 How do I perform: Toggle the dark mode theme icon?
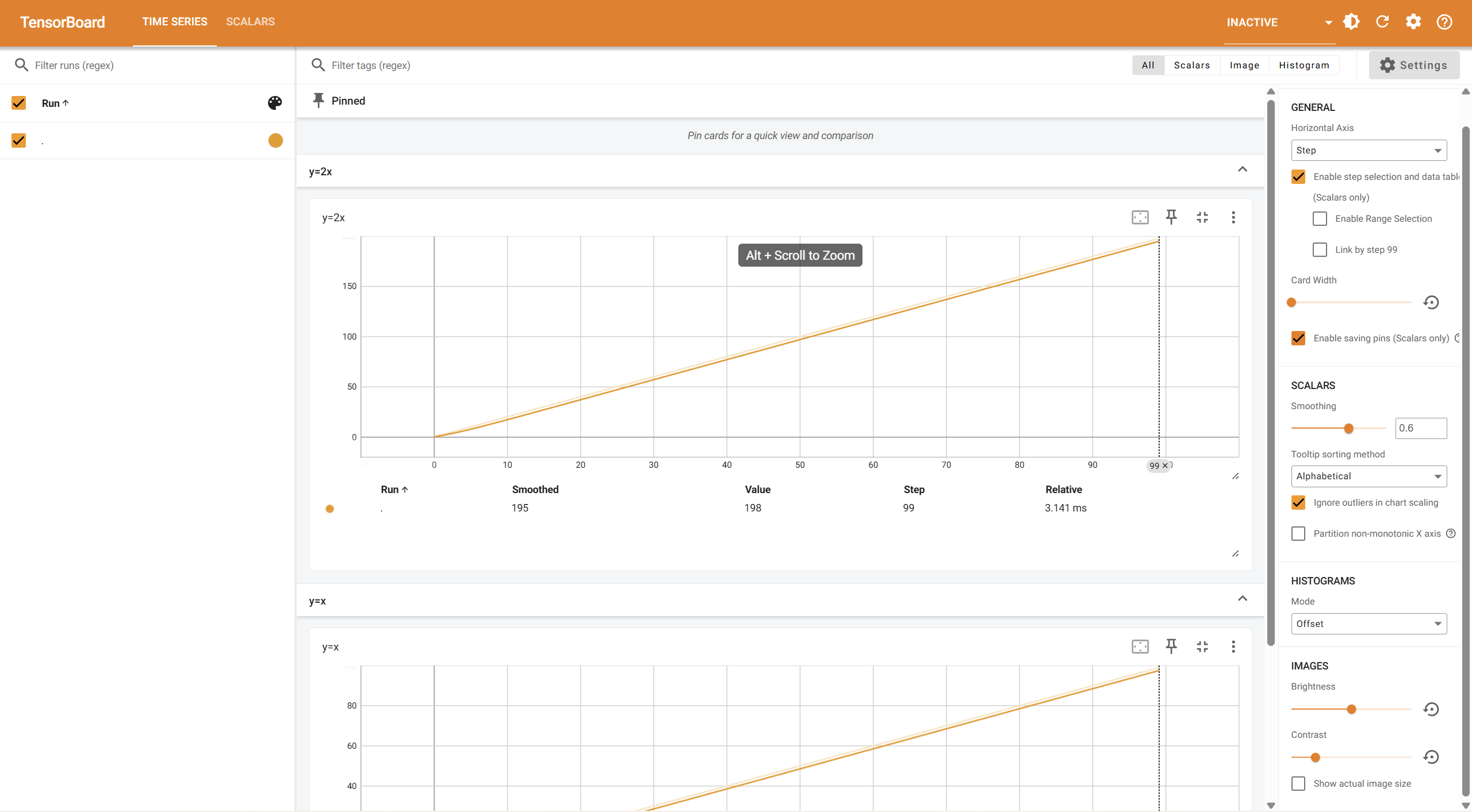pyautogui.click(x=1351, y=22)
